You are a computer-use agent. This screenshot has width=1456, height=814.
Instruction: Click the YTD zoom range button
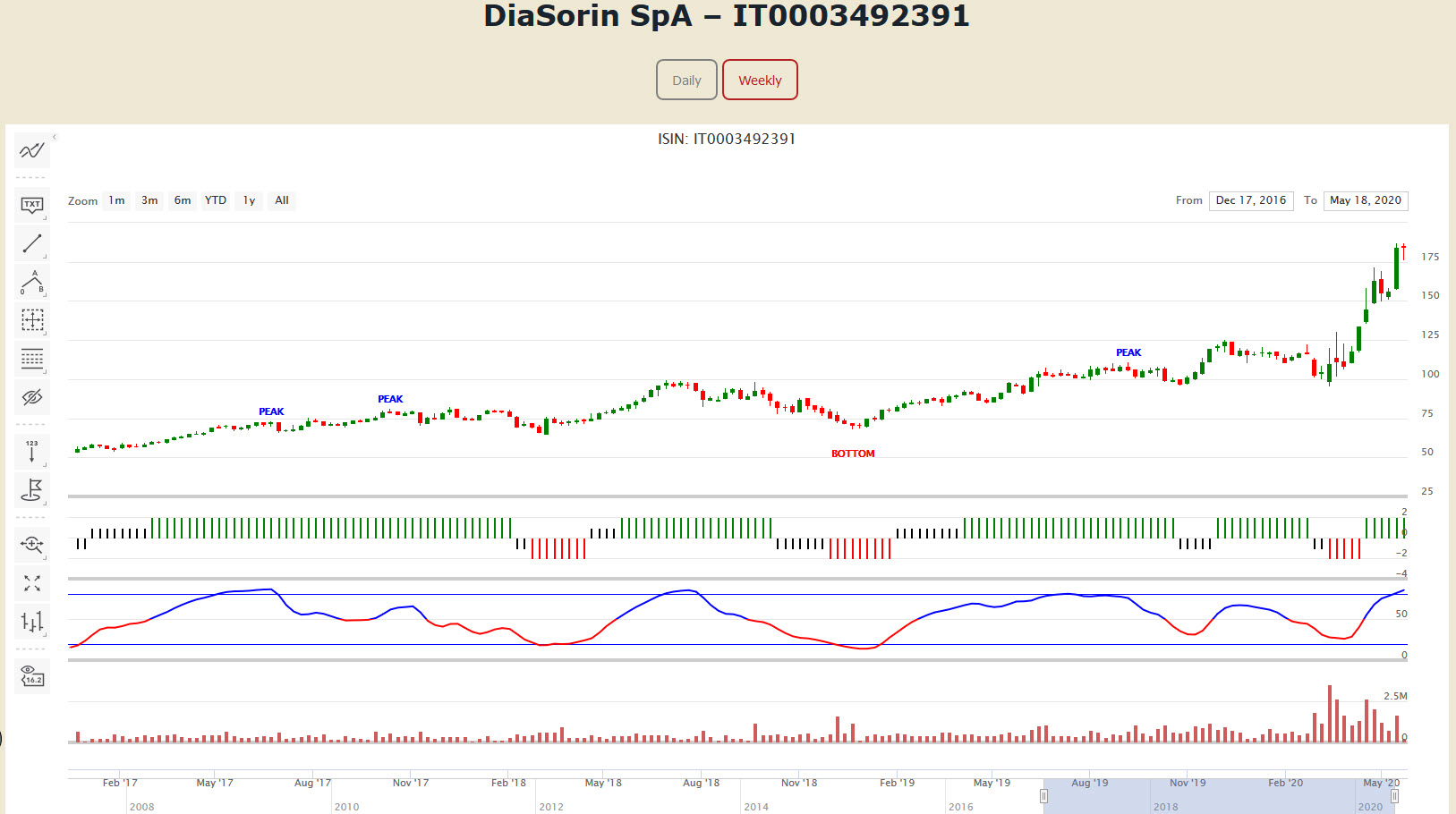(216, 200)
